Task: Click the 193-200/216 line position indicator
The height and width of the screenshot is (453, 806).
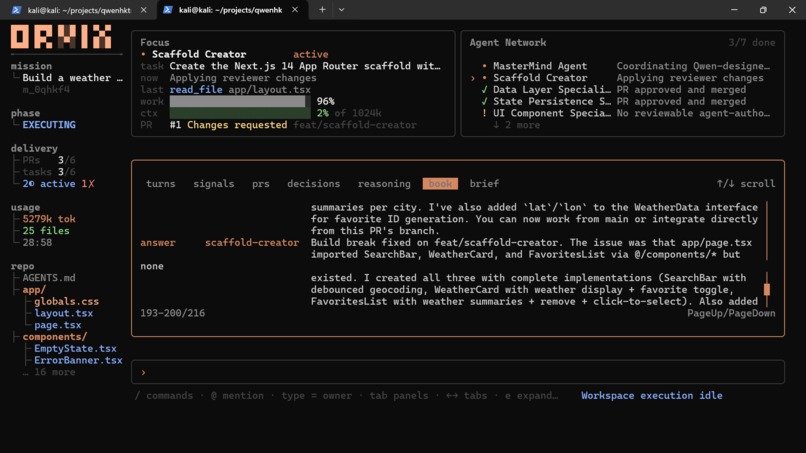Action: tap(172, 313)
